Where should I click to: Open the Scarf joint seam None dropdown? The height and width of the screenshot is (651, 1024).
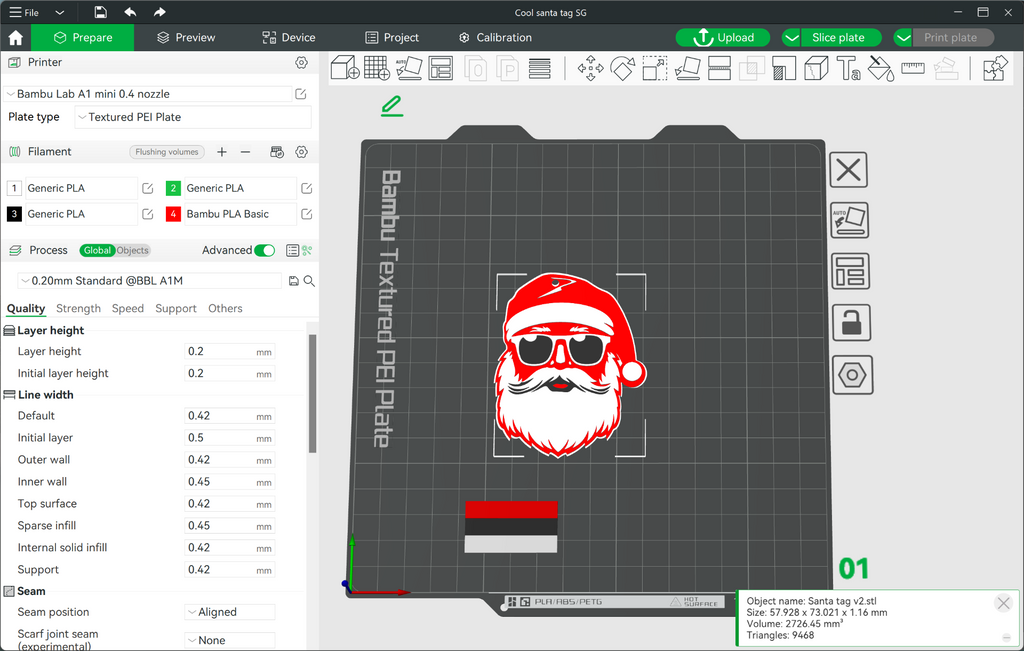click(x=230, y=641)
